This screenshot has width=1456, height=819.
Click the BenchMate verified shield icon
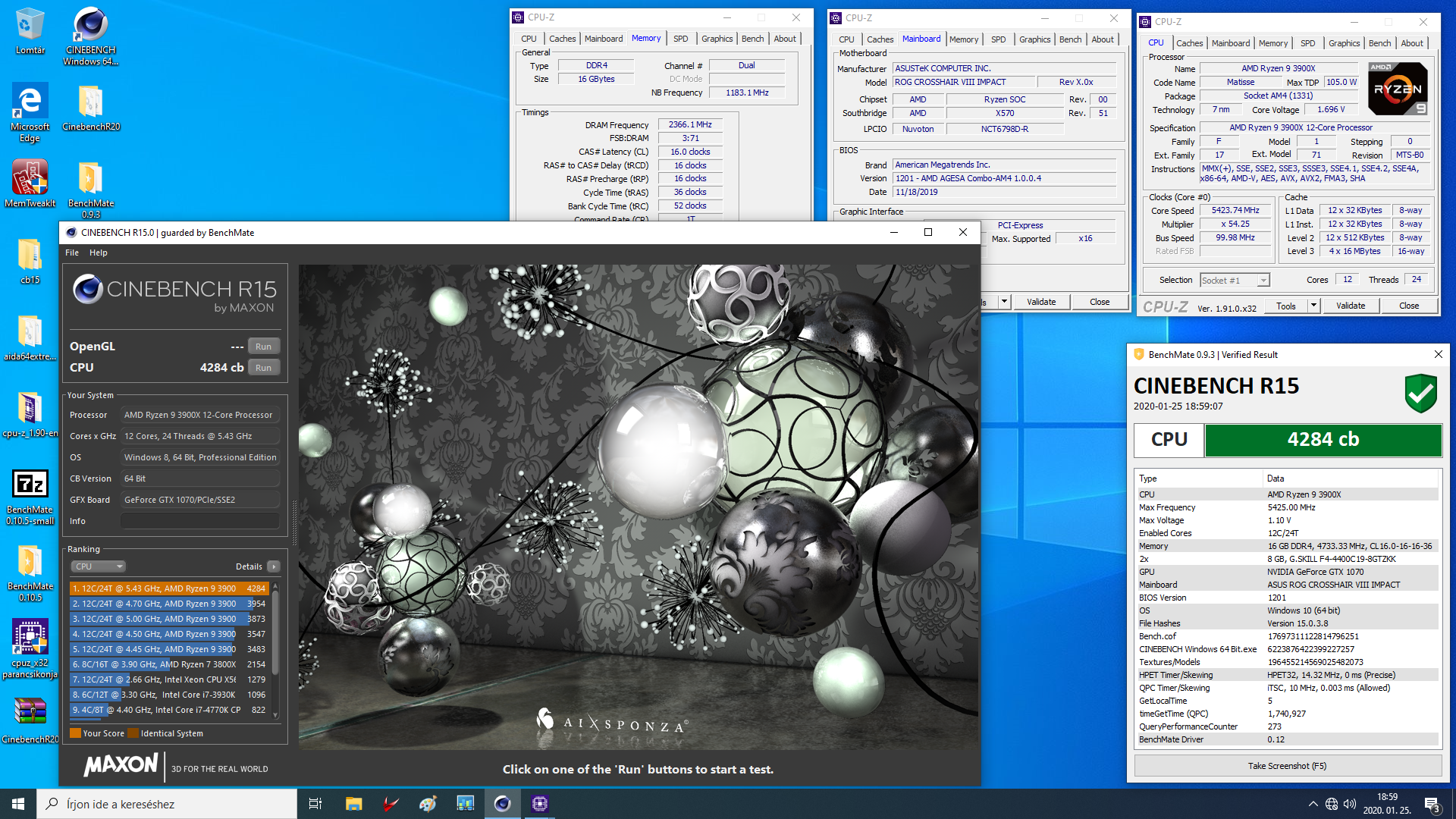click(1420, 393)
